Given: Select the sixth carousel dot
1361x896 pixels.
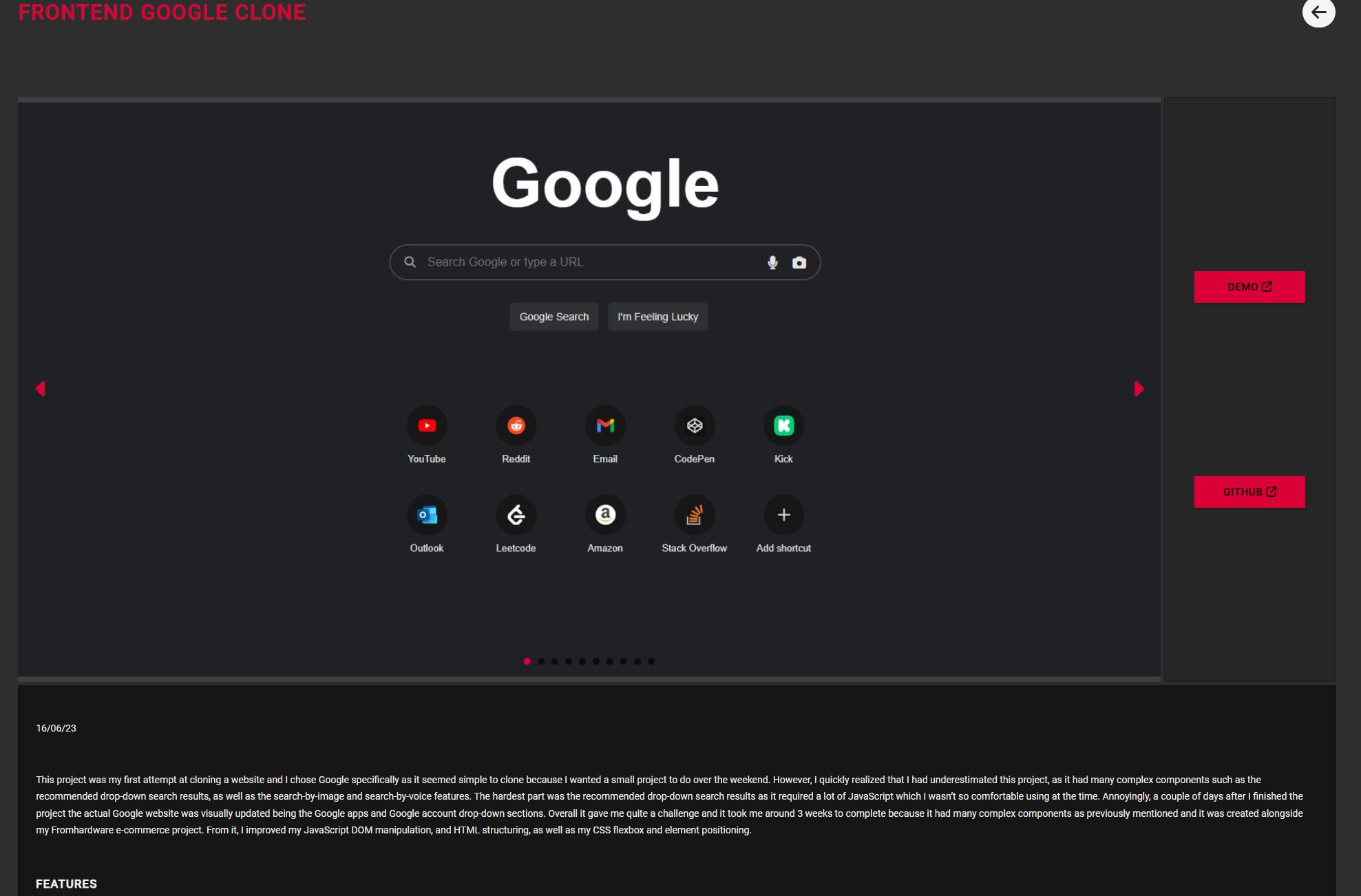Looking at the screenshot, I should coord(596,661).
